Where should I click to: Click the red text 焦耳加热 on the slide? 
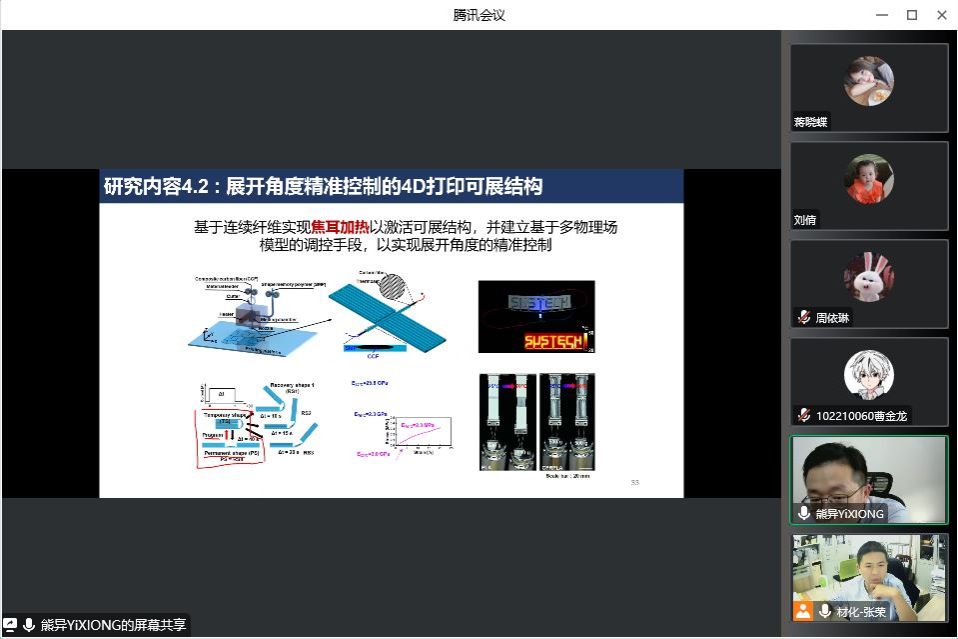(x=341, y=227)
